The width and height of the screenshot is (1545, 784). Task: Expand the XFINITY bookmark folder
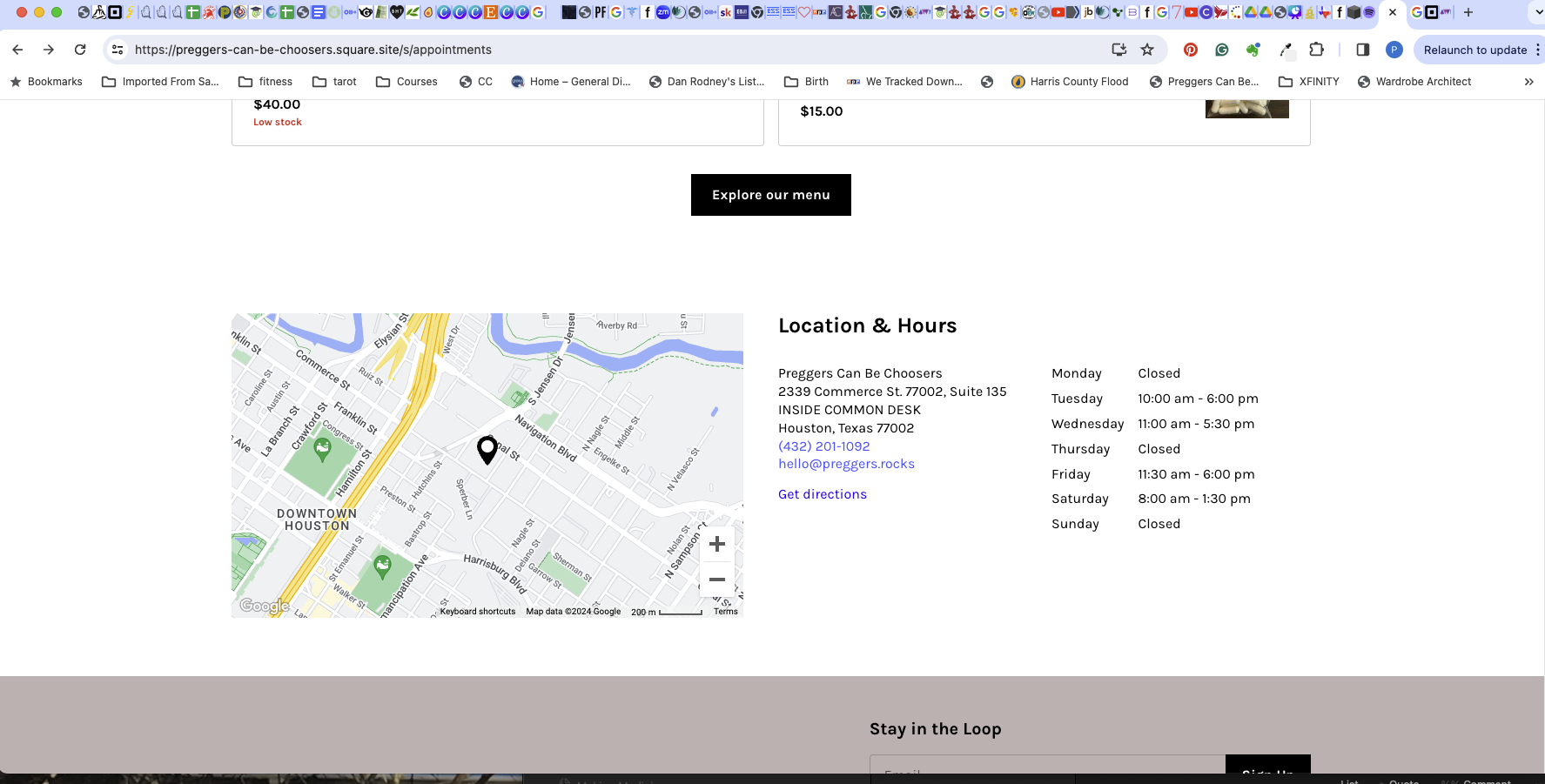pyautogui.click(x=1309, y=82)
